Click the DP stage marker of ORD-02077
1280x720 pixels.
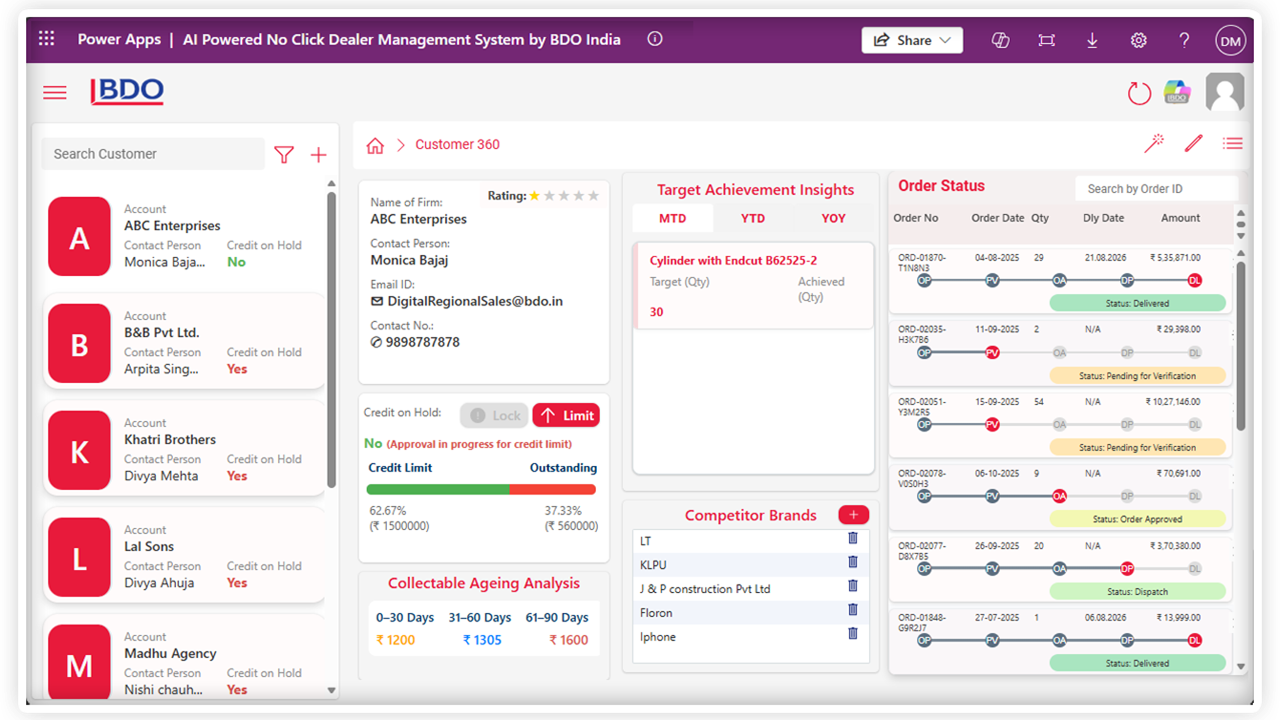coord(1127,568)
